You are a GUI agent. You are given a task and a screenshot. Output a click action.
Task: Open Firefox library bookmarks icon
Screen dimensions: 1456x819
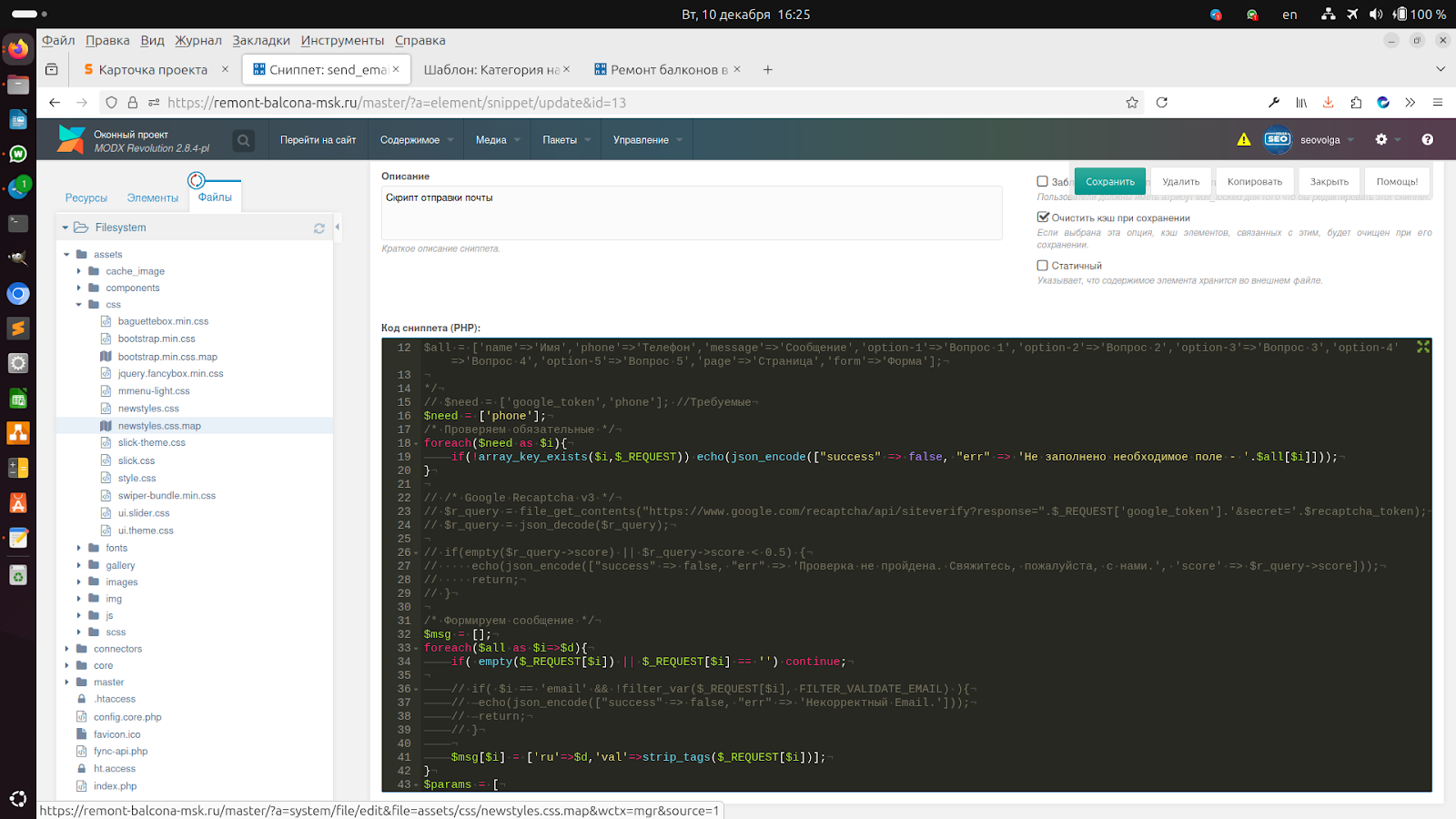click(x=1301, y=103)
